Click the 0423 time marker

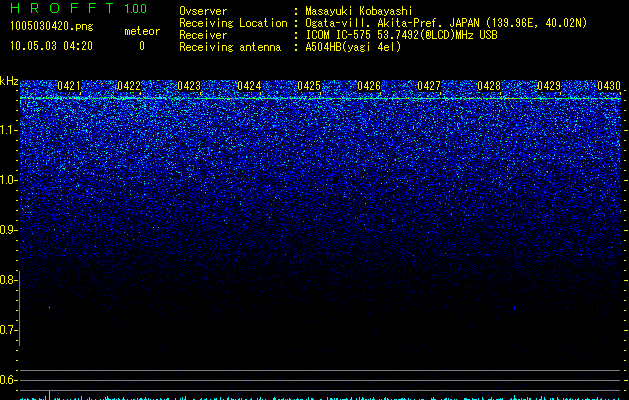[189, 86]
